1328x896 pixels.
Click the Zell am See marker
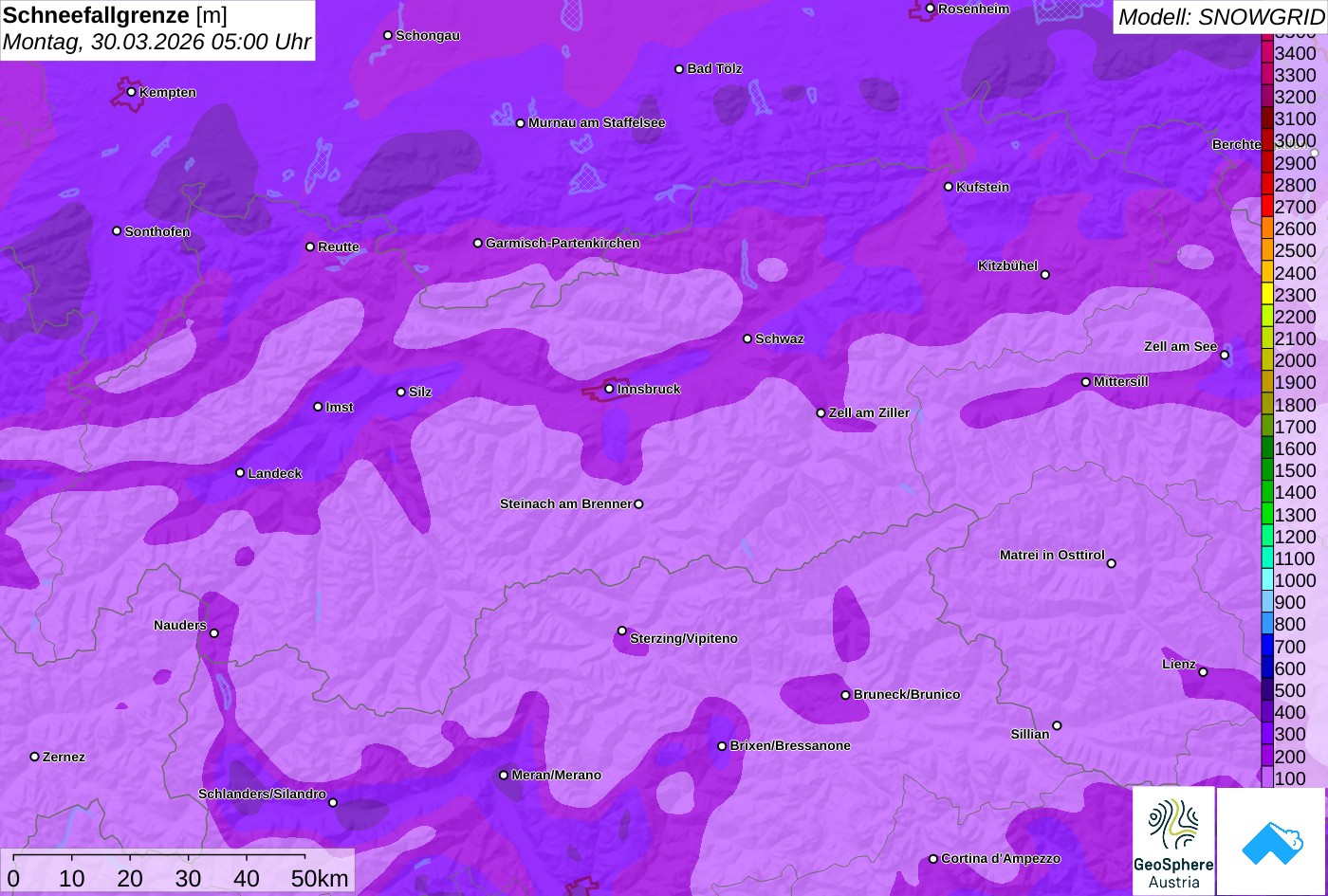point(1224,356)
